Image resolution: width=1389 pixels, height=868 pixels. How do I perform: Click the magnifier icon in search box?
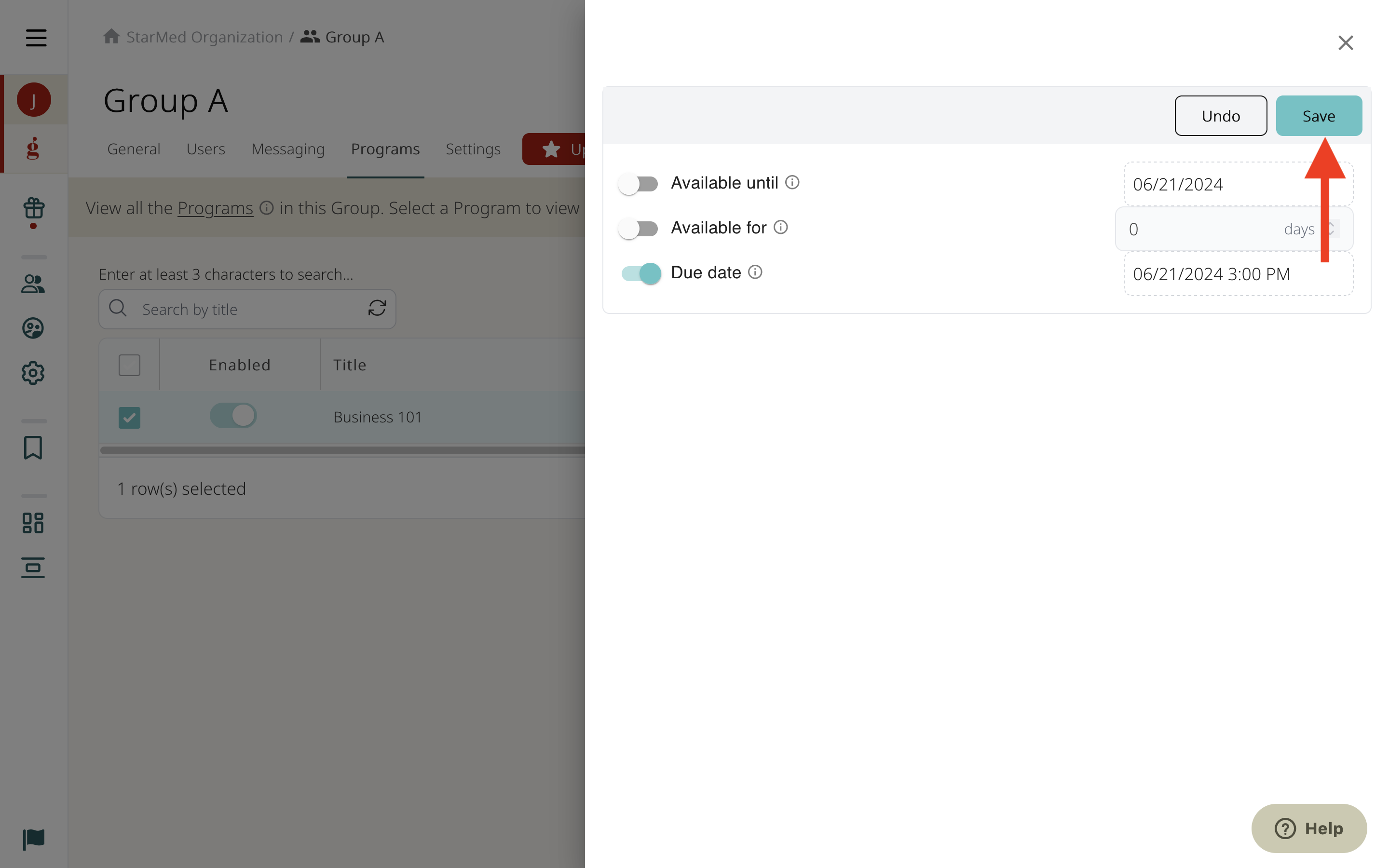click(118, 308)
